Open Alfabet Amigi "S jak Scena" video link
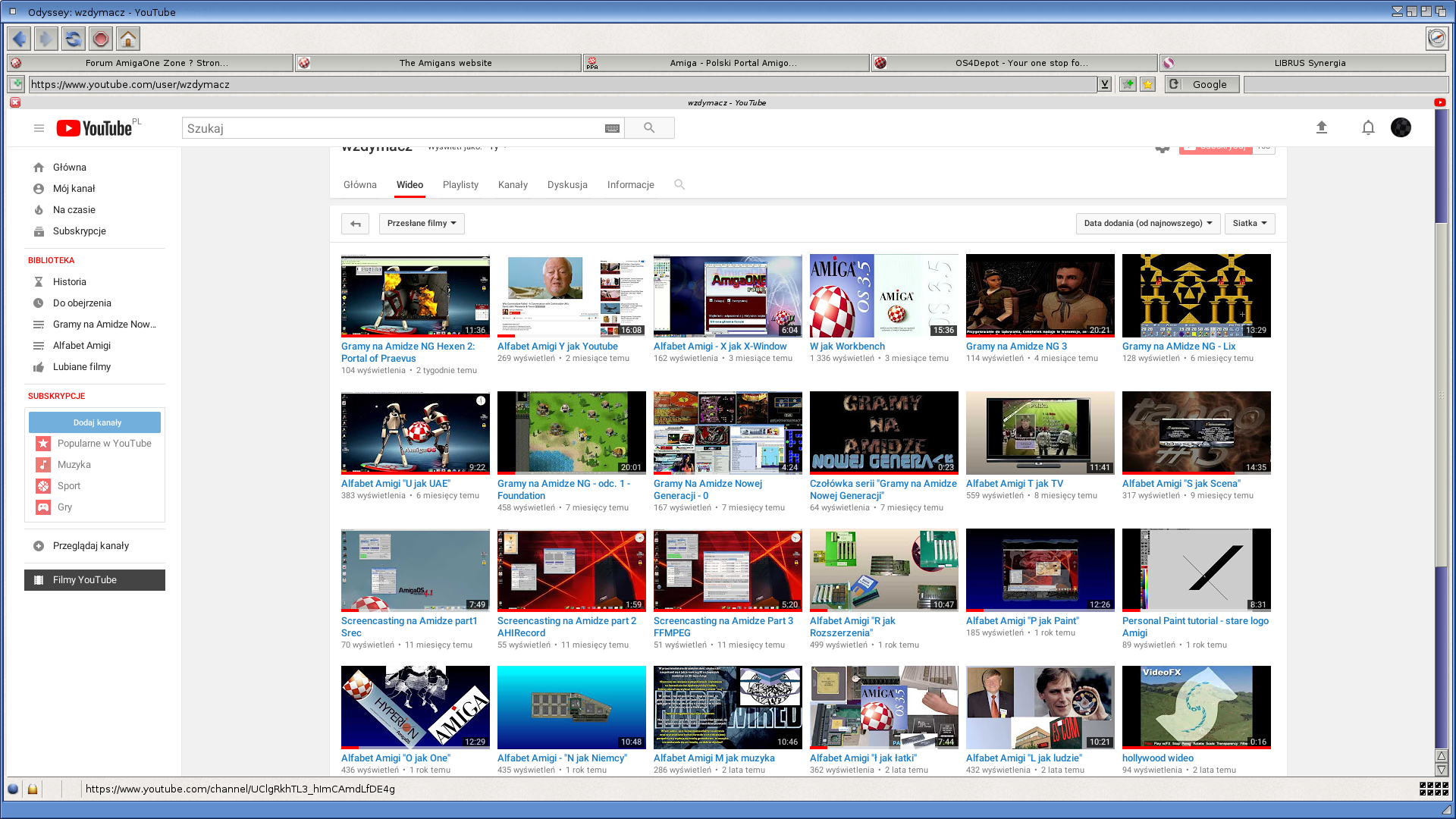The image size is (1456, 819). coord(1181,483)
